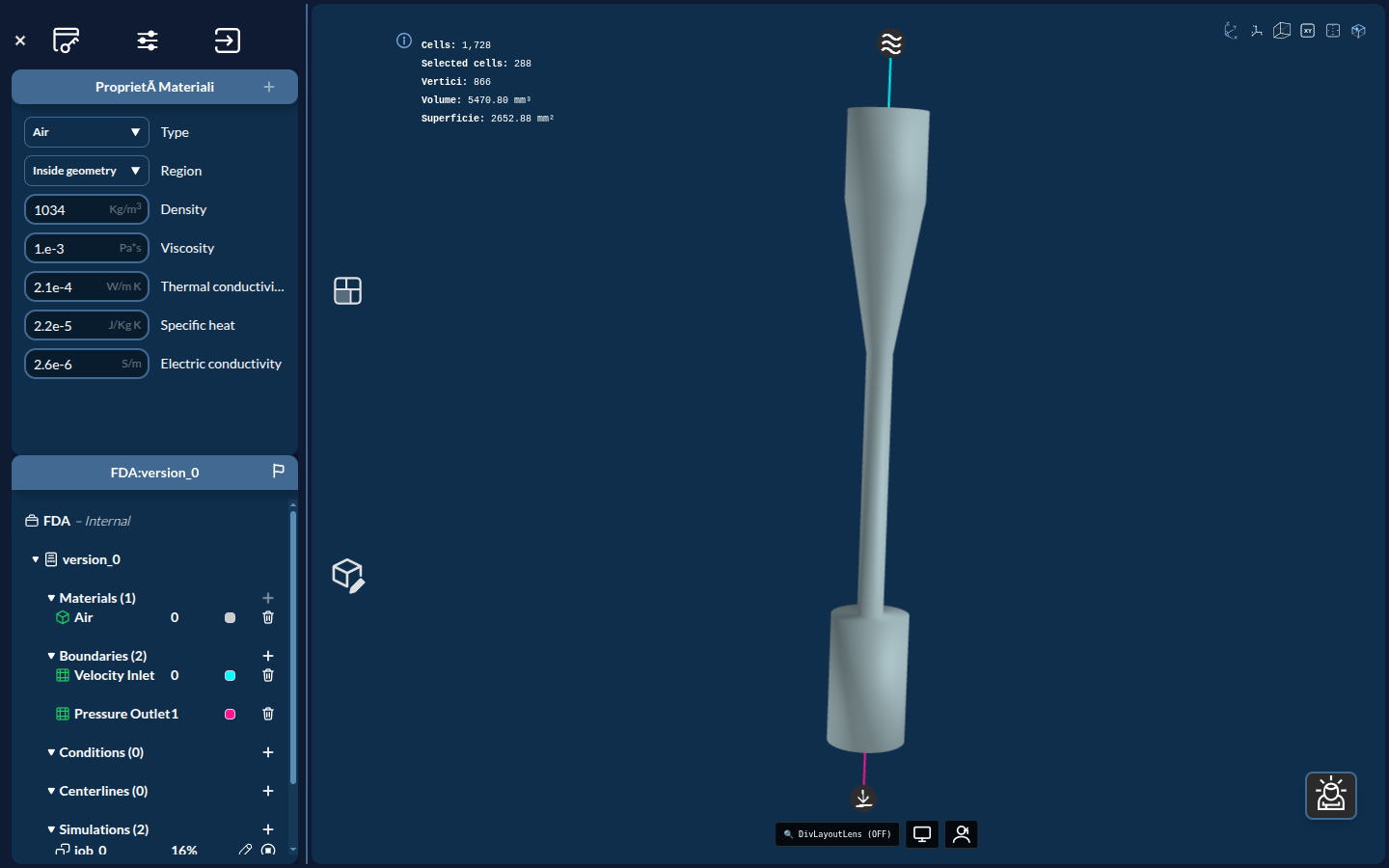1389x868 pixels.
Task: Add a new boundary with the plus
Action: (268, 656)
